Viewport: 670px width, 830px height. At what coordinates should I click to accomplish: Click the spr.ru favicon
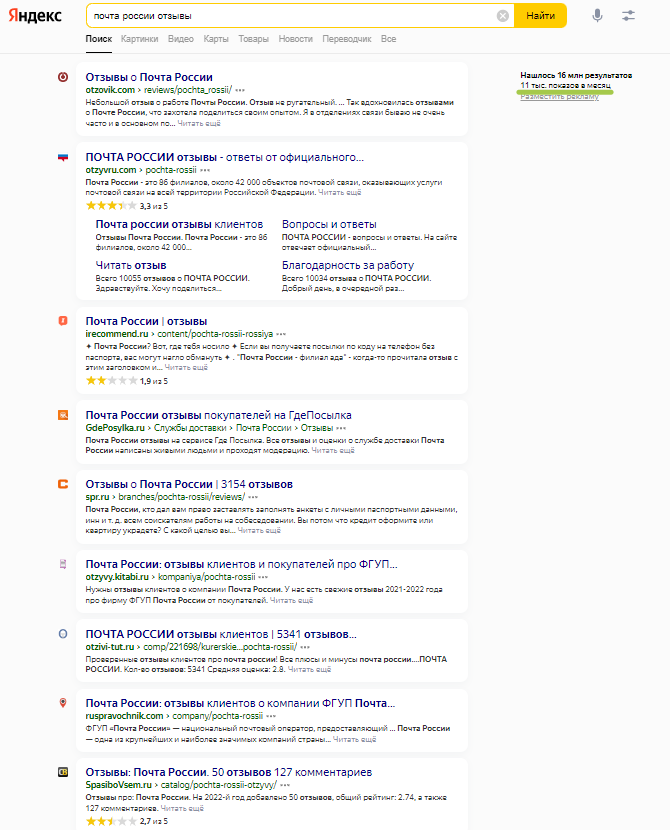pyautogui.click(x=63, y=484)
